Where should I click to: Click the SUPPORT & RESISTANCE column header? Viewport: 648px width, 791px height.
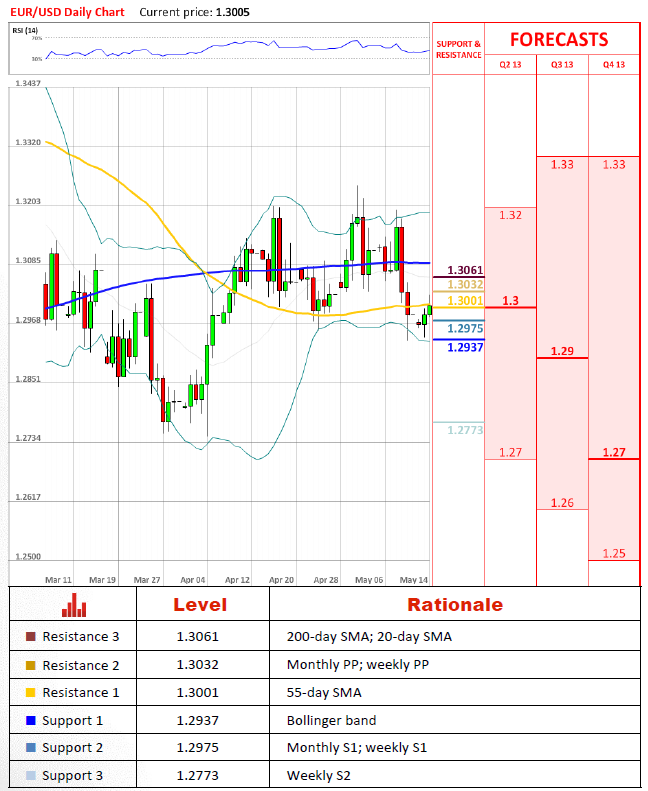[x=458, y=49]
